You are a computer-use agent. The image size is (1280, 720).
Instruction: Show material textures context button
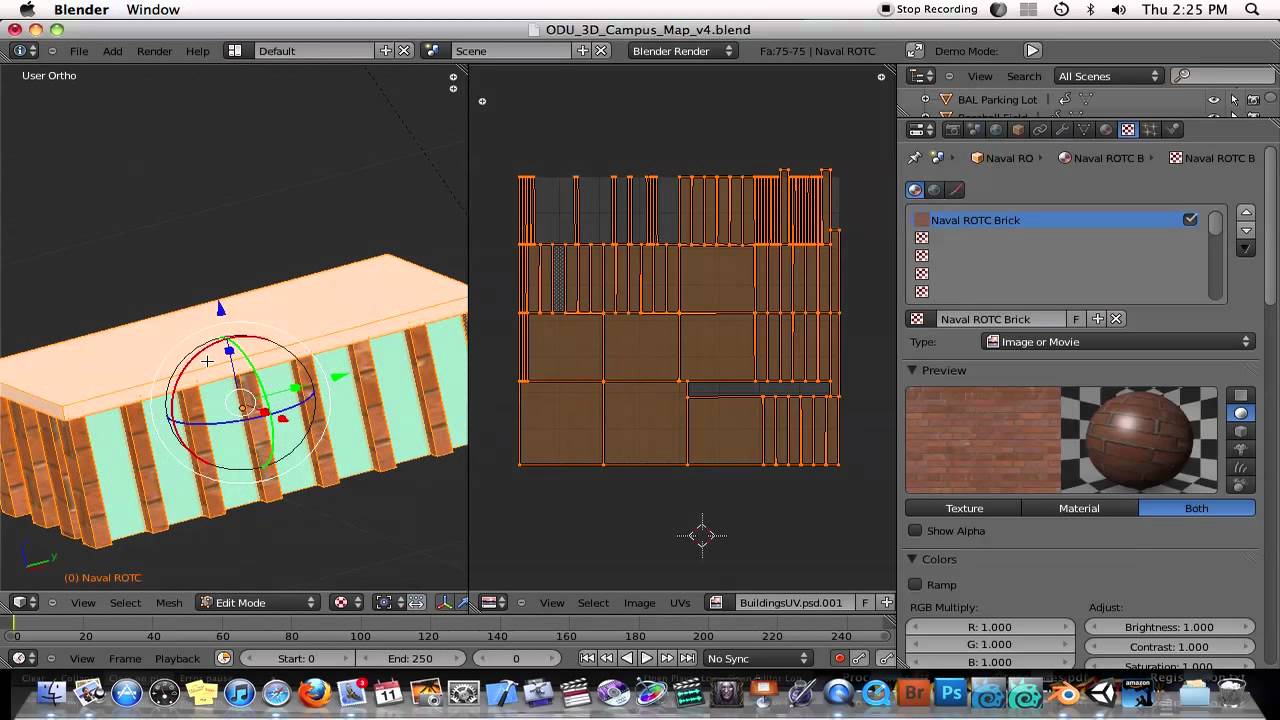pyautogui.click(x=915, y=190)
